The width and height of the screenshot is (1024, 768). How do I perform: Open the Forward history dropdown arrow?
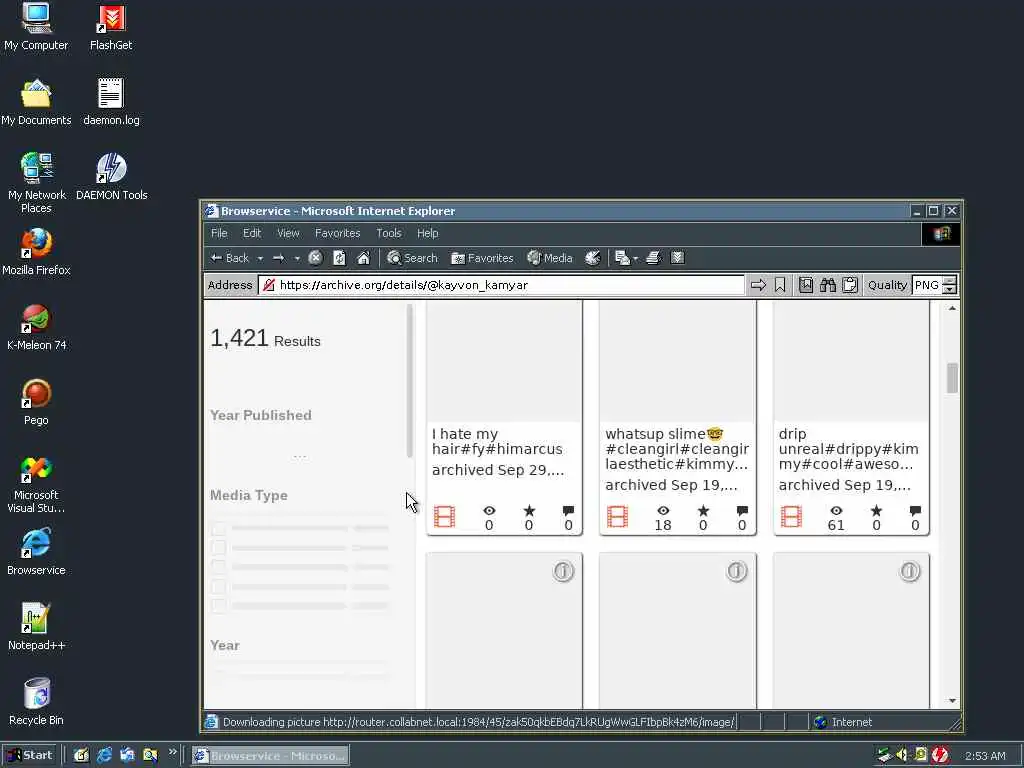(297, 258)
